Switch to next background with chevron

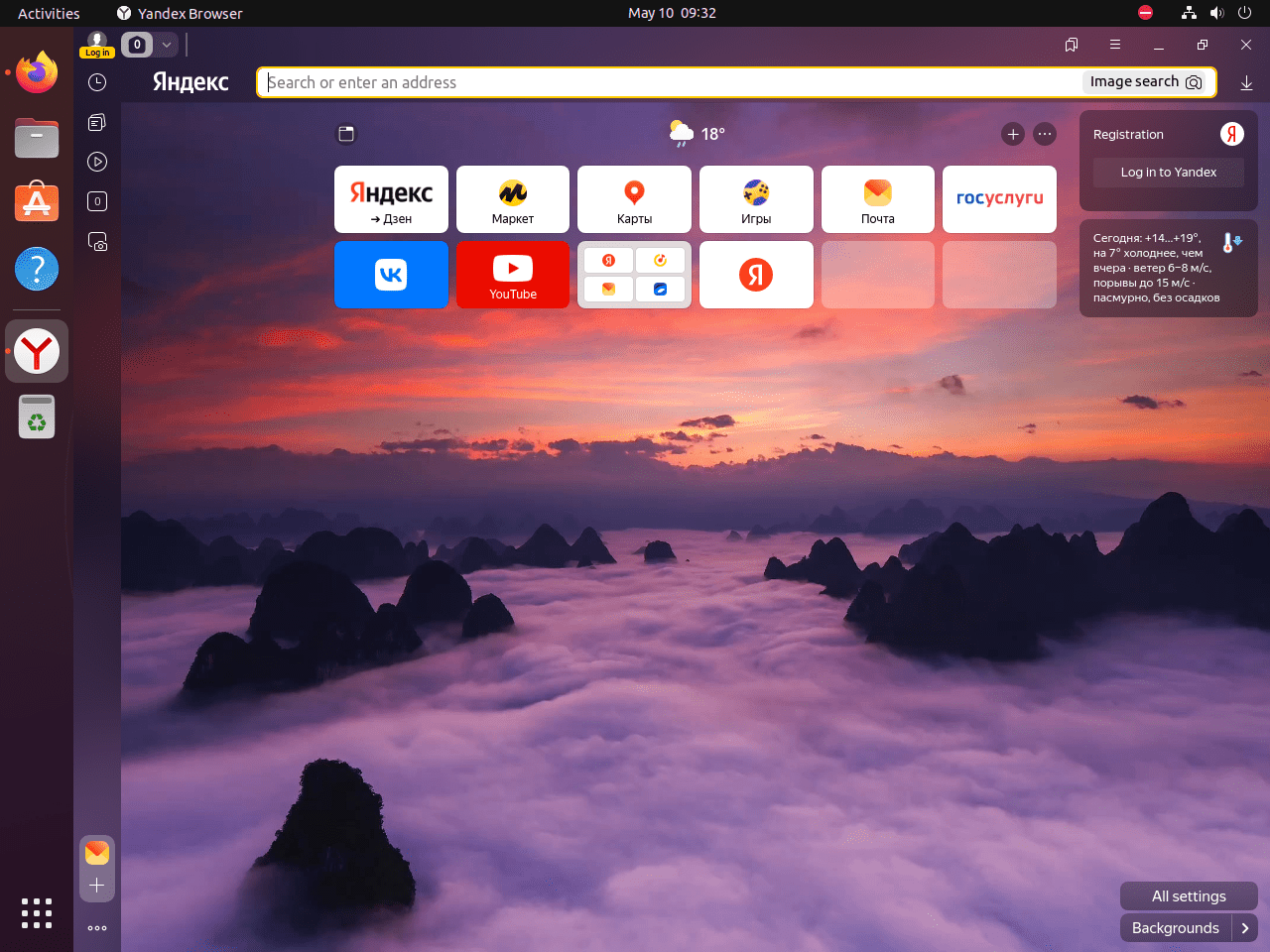tap(1245, 928)
